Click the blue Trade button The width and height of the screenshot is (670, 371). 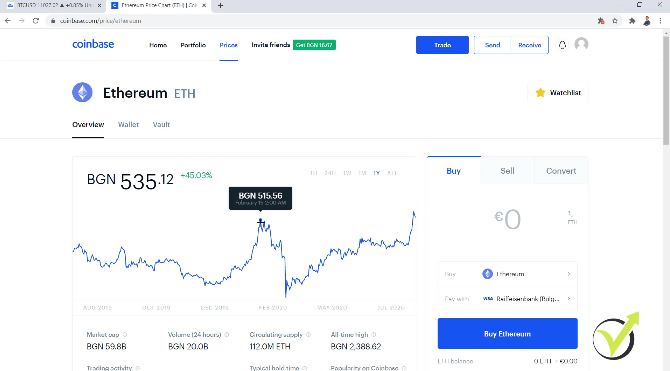[442, 45]
